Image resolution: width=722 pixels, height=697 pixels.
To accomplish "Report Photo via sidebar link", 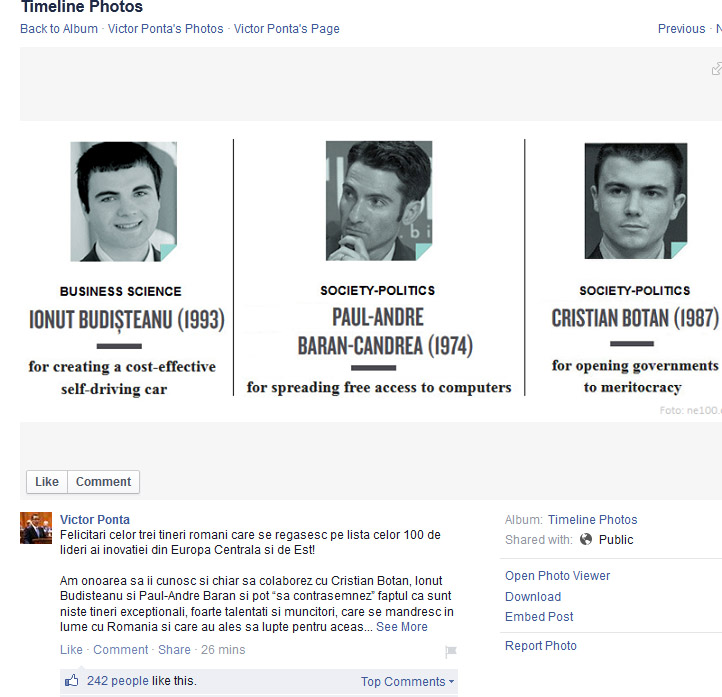I will pyautogui.click(x=541, y=646).
